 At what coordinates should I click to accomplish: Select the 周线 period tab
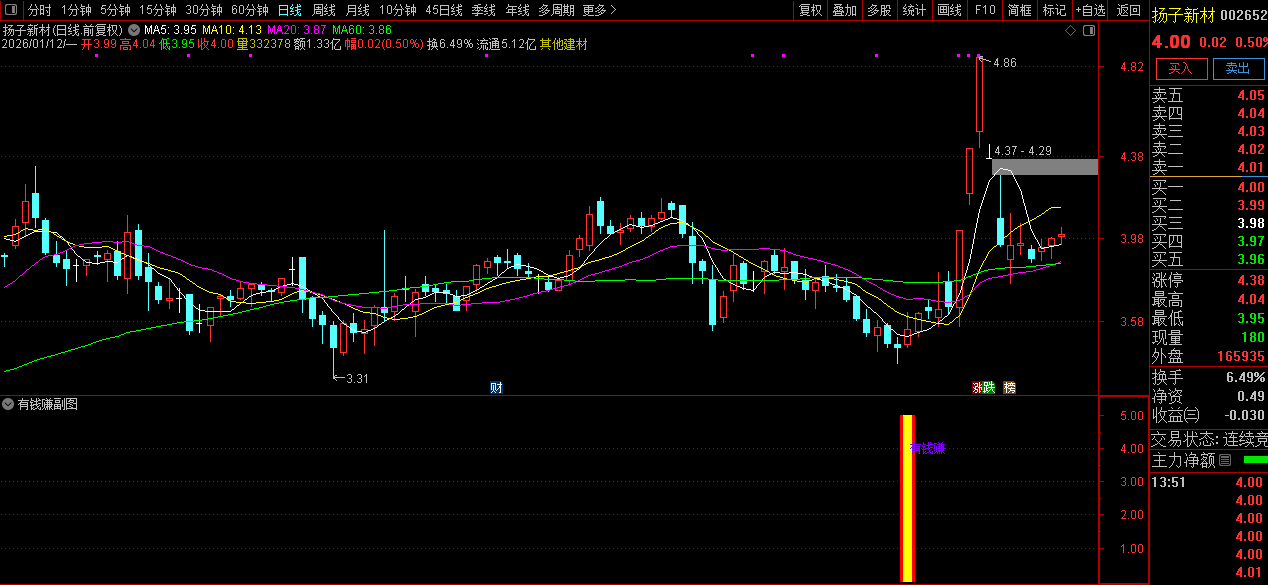point(324,10)
